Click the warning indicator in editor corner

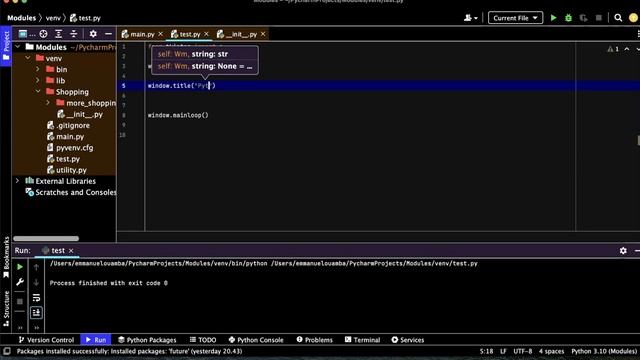(x=613, y=49)
